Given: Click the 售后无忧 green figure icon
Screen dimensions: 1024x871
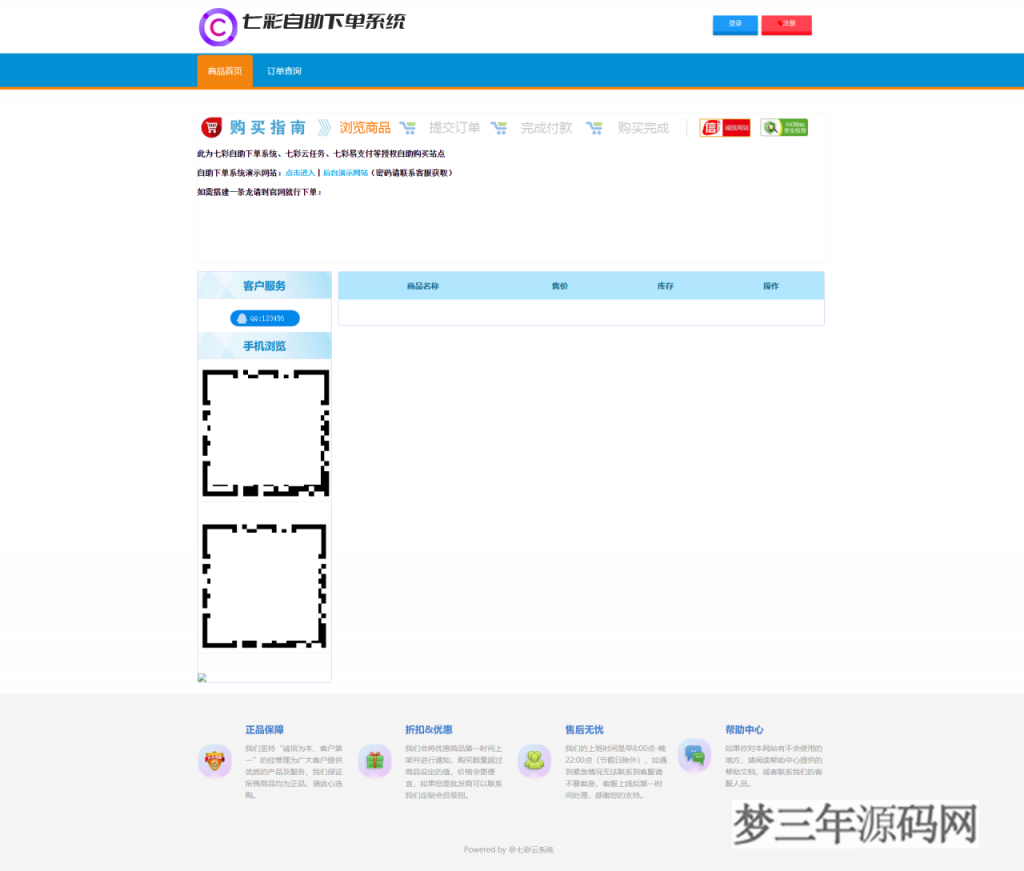Looking at the screenshot, I should click(535, 761).
